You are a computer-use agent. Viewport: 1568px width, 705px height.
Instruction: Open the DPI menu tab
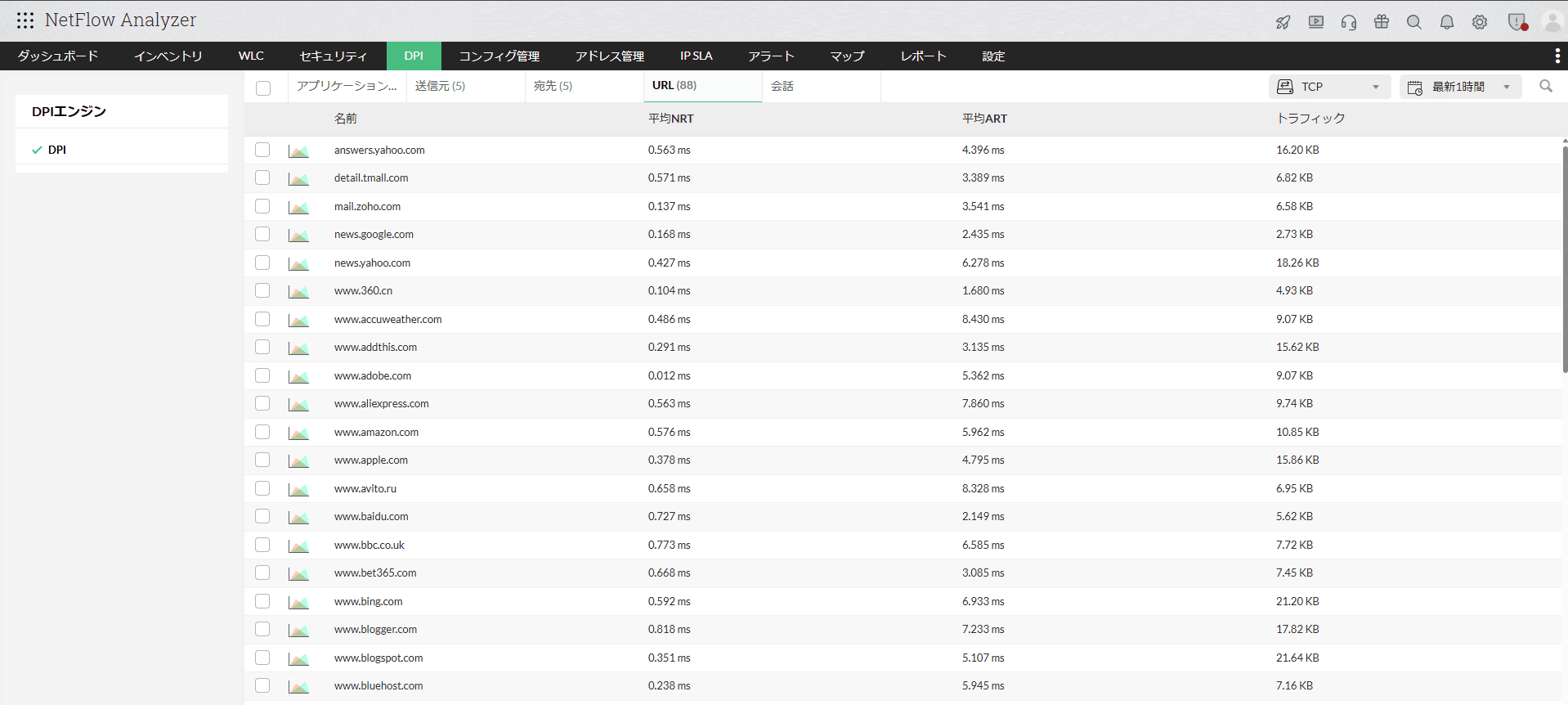coord(414,56)
